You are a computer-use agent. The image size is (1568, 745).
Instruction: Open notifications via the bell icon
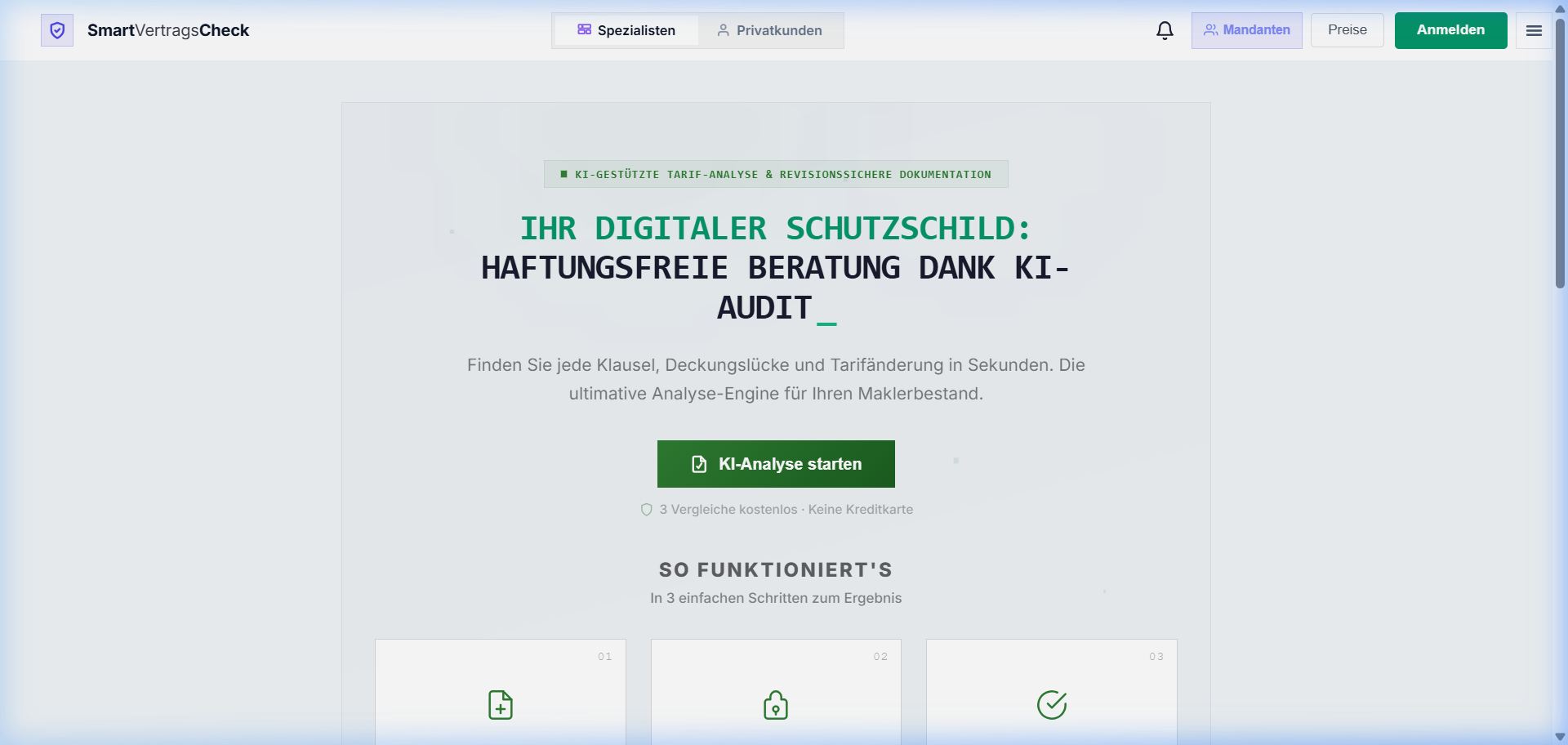point(1165,30)
